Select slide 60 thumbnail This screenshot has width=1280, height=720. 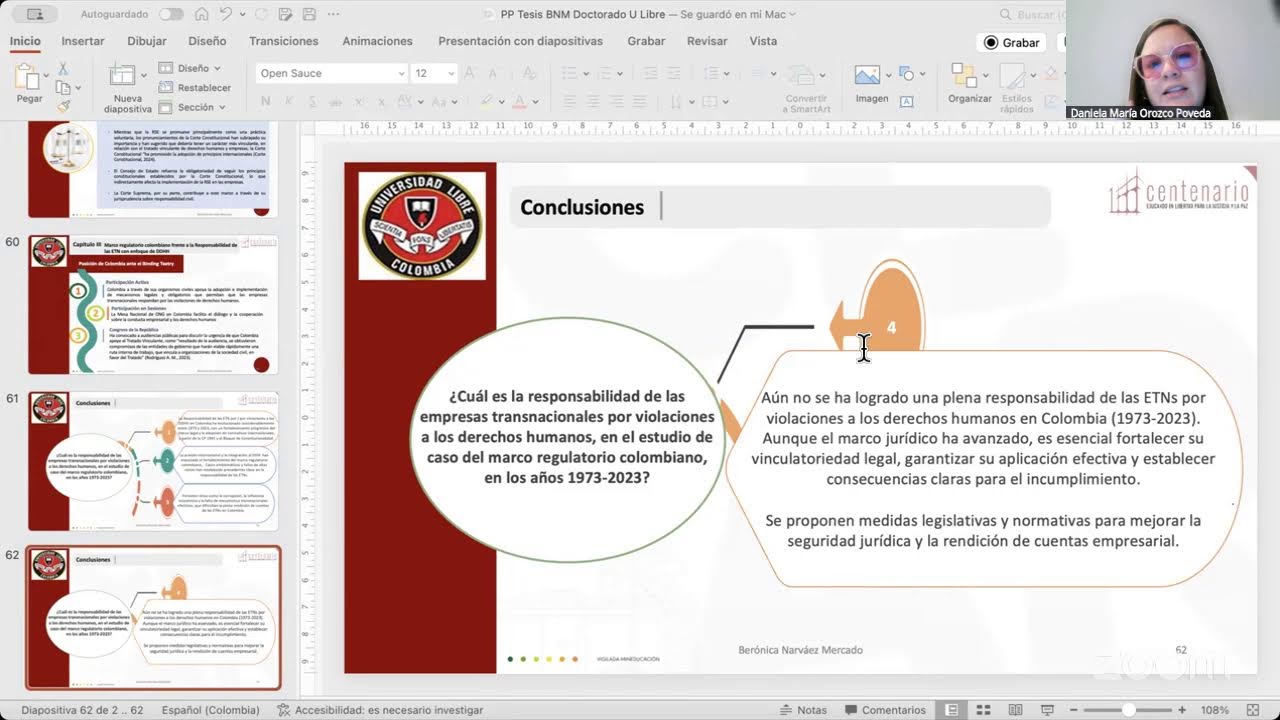[x=152, y=305]
